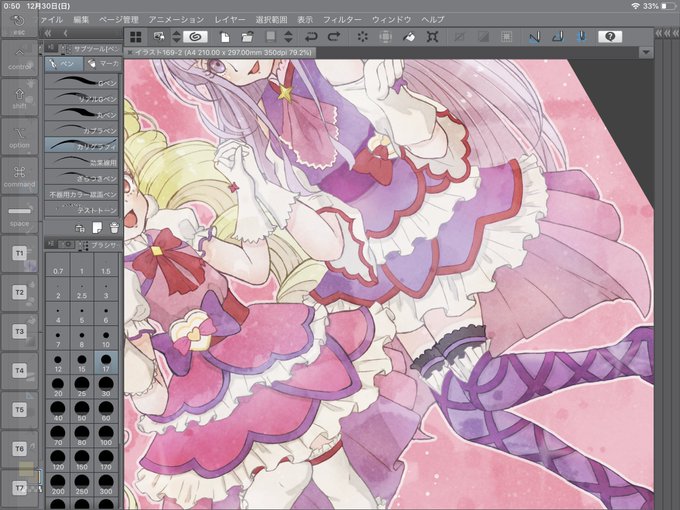The width and height of the screenshot is (680, 510).
Task: Open the ページ管理 menu
Action: point(118,20)
